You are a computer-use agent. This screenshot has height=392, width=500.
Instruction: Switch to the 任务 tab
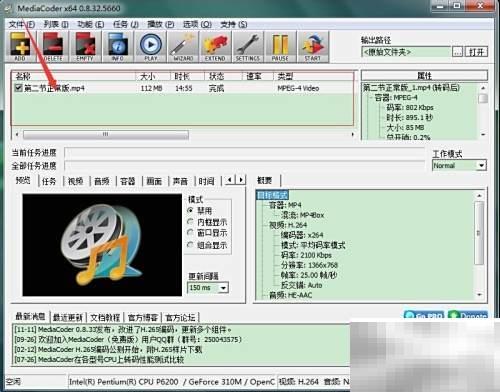49,181
